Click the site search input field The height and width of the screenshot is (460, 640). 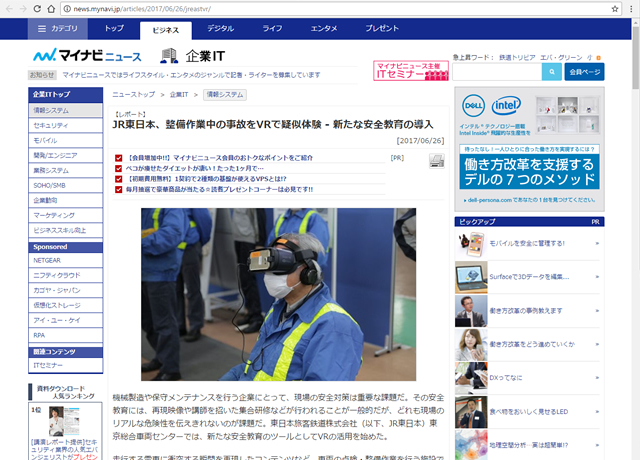tap(495, 72)
